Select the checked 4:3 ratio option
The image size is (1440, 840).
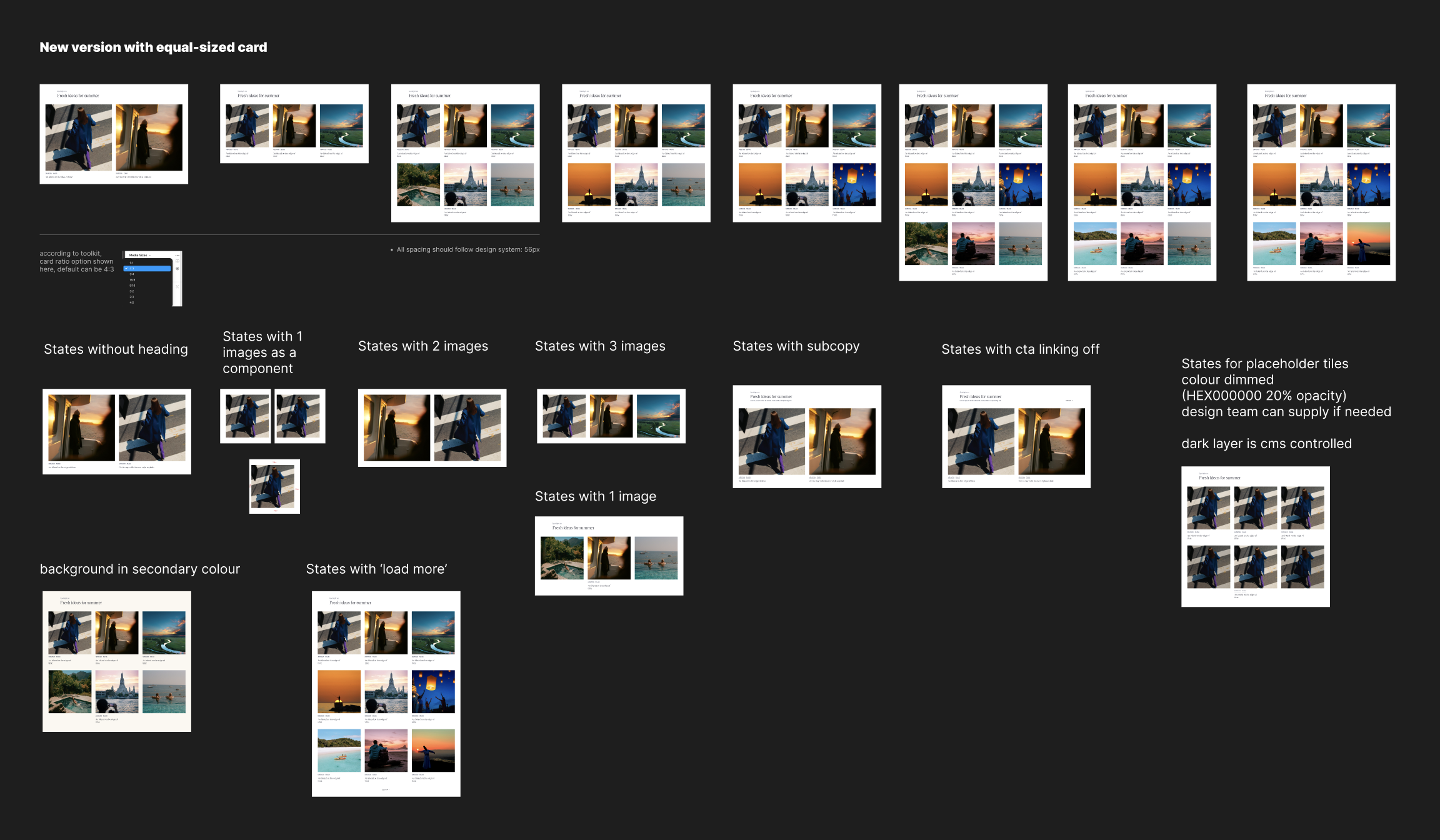[x=147, y=269]
